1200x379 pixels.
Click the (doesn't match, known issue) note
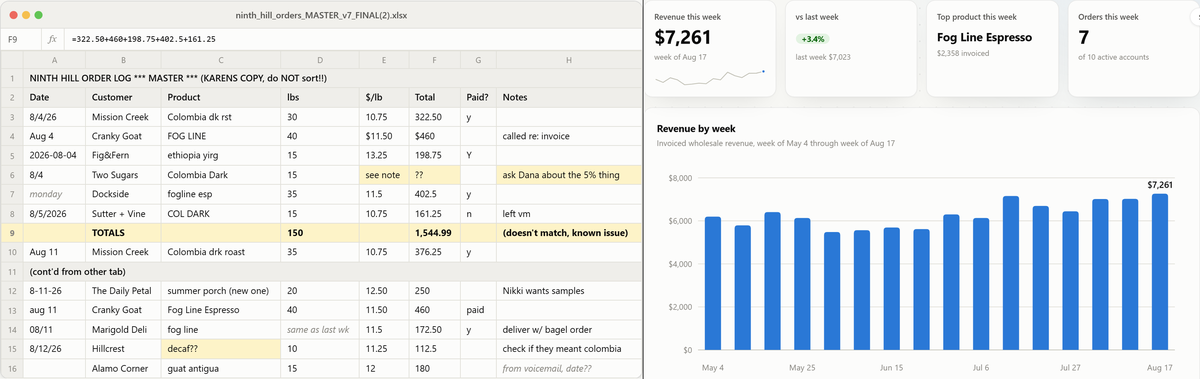coord(568,232)
